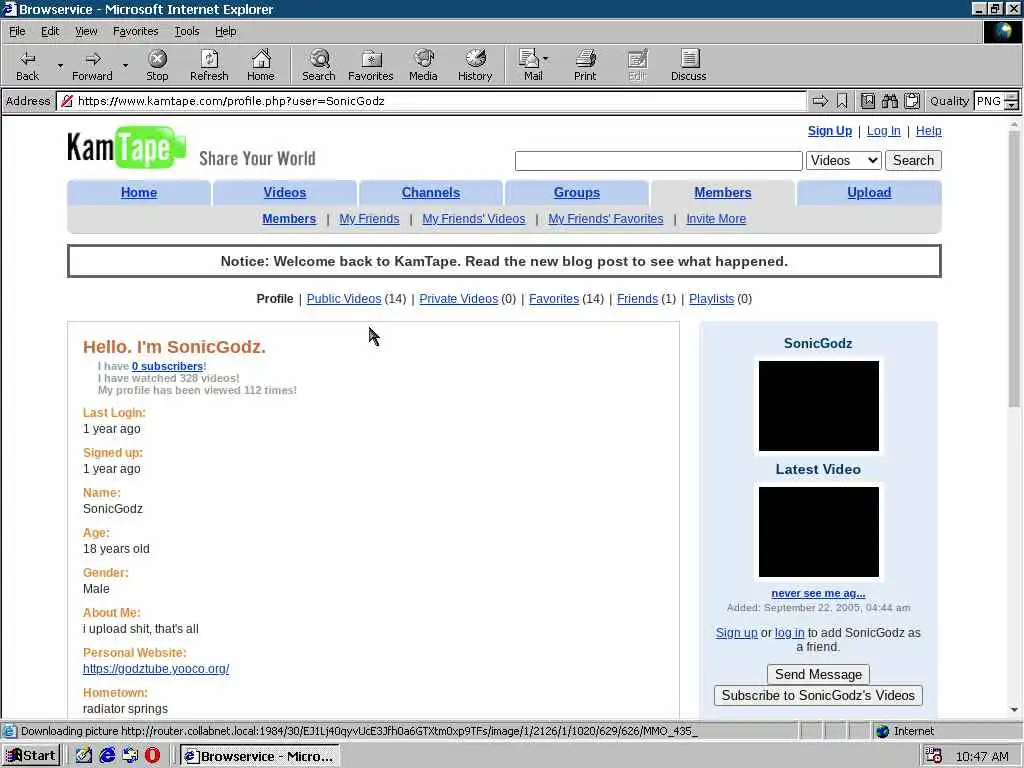
Task: Open the Search toolbar pane
Action: coord(319,65)
